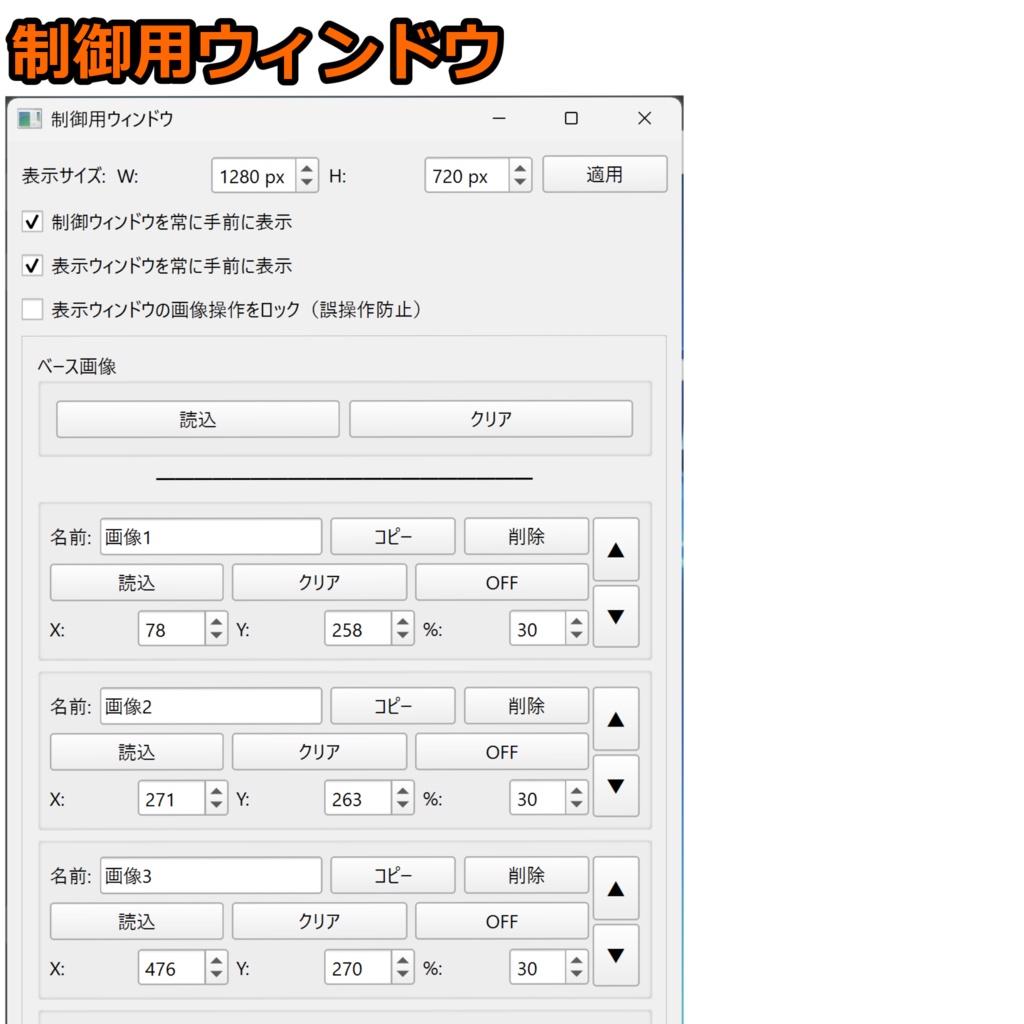This screenshot has height=1024, width=1024.
Task: Disable 表示ウィンドウを常に手前に表示
Action: tap(31, 266)
